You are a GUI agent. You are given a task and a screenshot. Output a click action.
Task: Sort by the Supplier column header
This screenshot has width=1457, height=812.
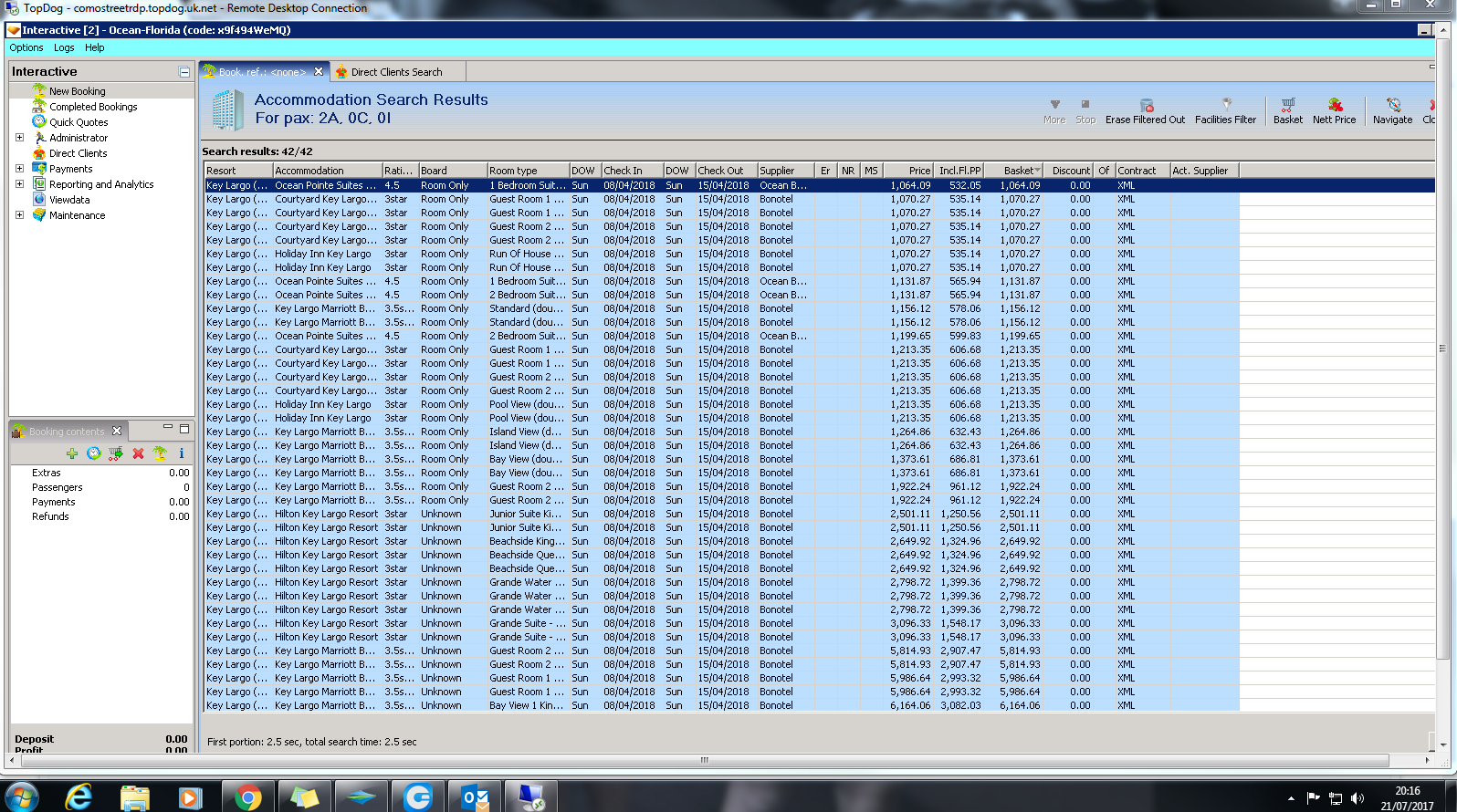click(786, 171)
